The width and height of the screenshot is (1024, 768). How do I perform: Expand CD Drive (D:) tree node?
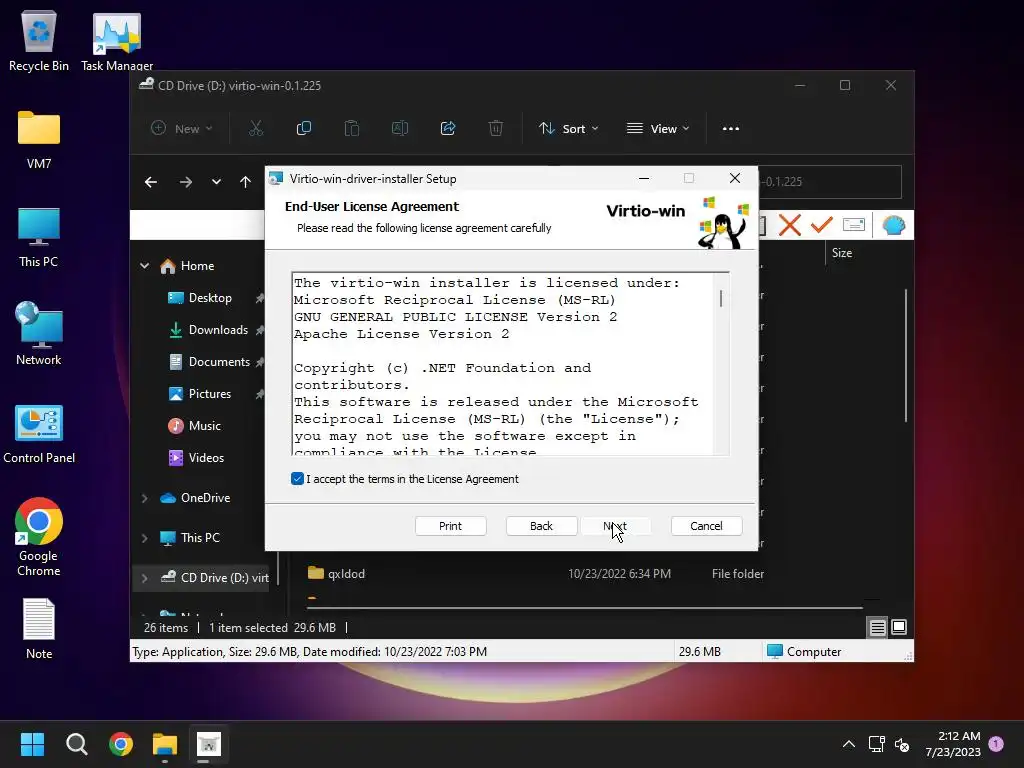(144, 578)
